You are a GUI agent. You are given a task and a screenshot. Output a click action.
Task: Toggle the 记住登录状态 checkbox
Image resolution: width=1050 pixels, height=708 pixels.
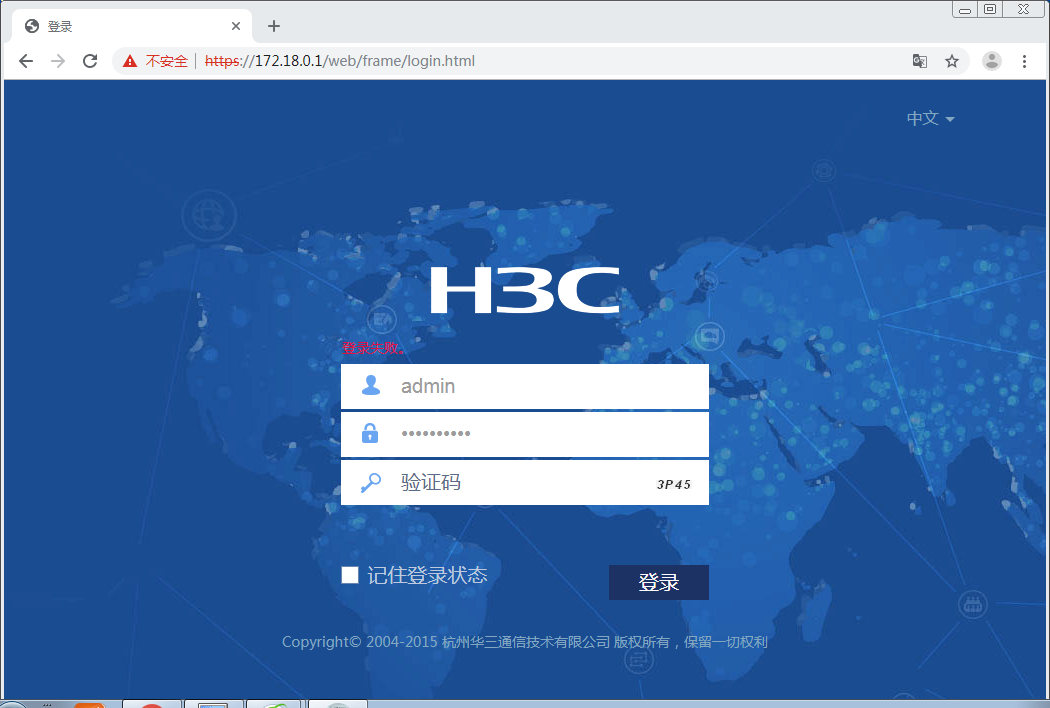(350, 575)
